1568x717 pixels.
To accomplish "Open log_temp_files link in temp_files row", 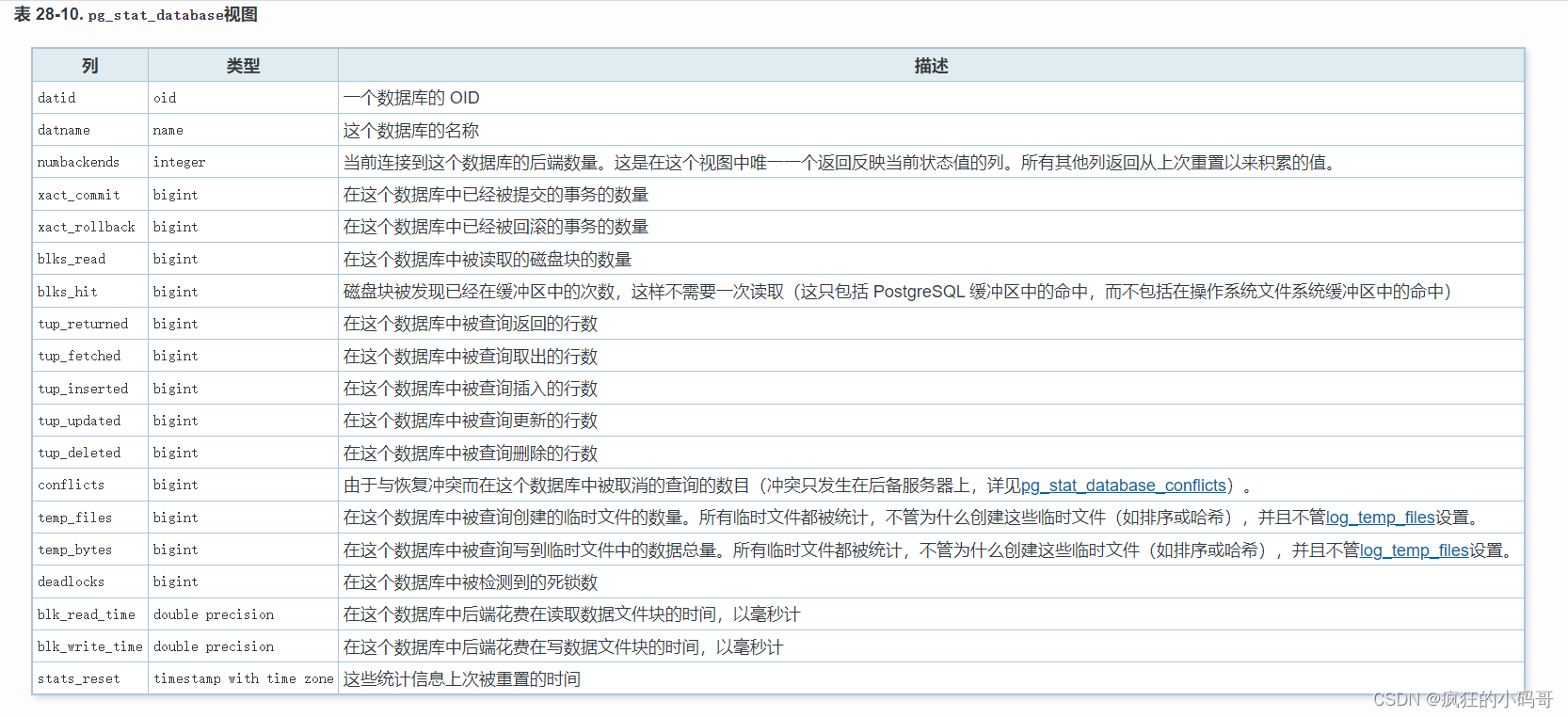I will pos(1381,518).
